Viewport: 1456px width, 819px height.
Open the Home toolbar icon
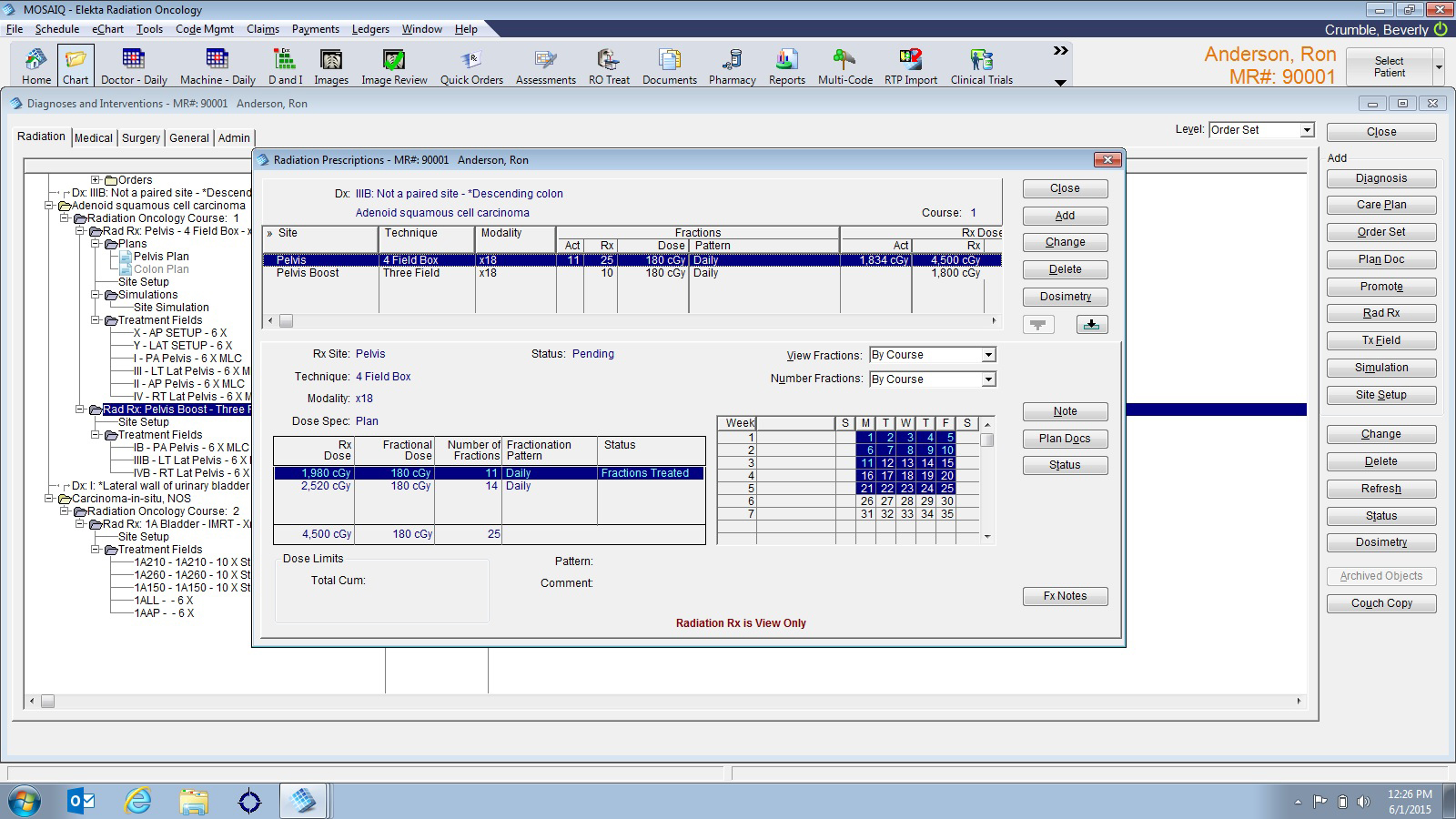click(x=36, y=66)
